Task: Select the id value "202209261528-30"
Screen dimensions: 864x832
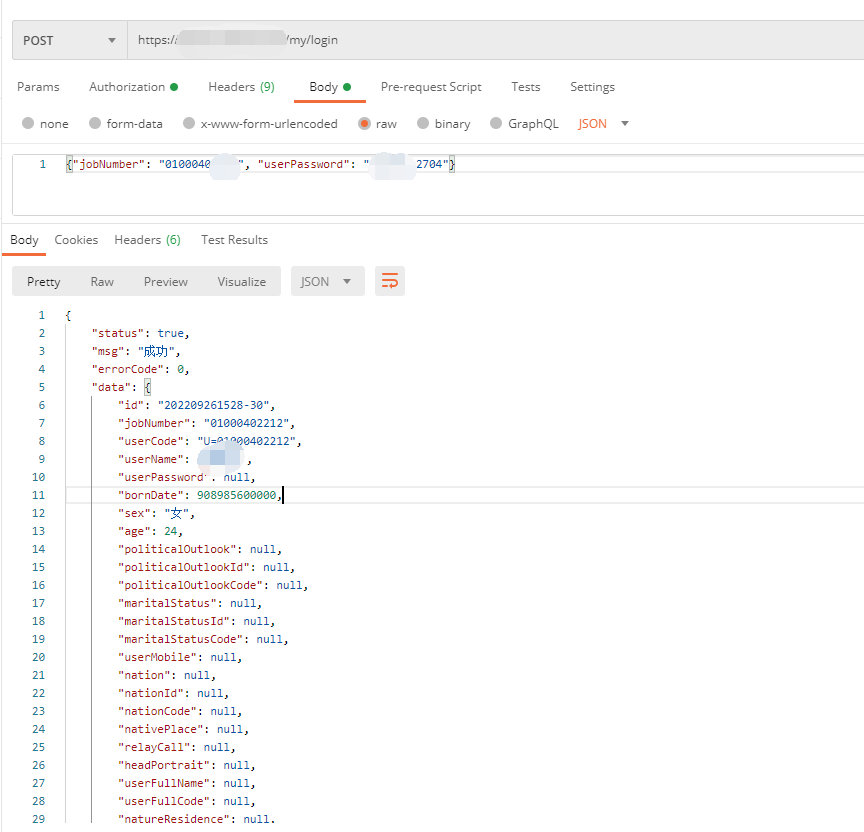Action: click(x=213, y=406)
